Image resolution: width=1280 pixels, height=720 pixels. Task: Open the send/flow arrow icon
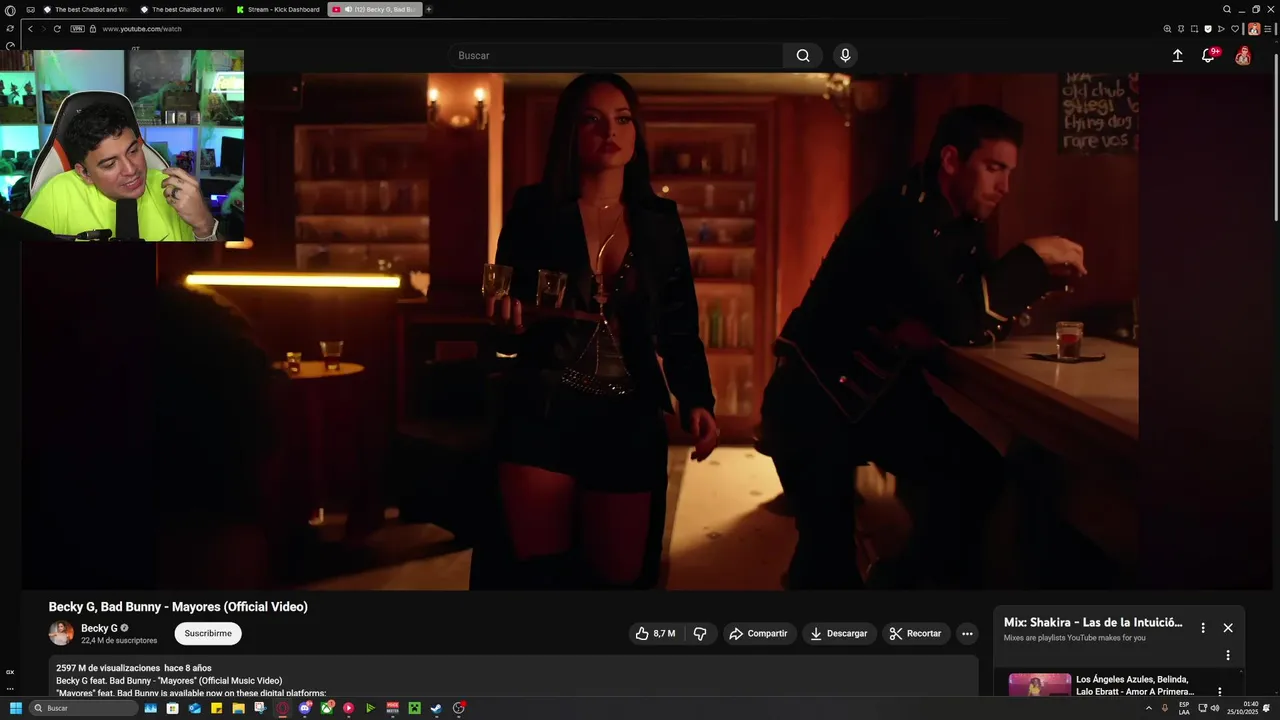pyautogui.click(x=1221, y=29)
